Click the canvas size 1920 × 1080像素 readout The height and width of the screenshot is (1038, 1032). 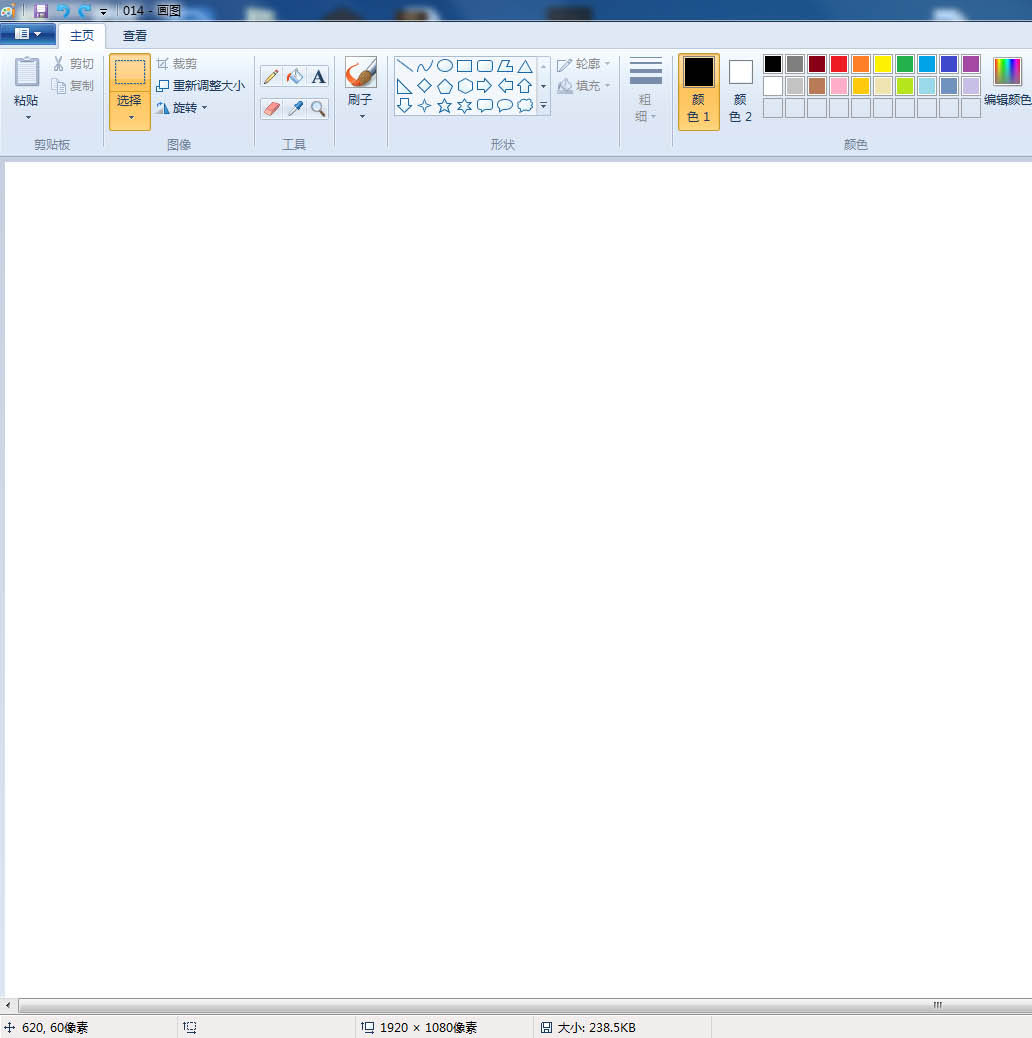click(419, 1027)
